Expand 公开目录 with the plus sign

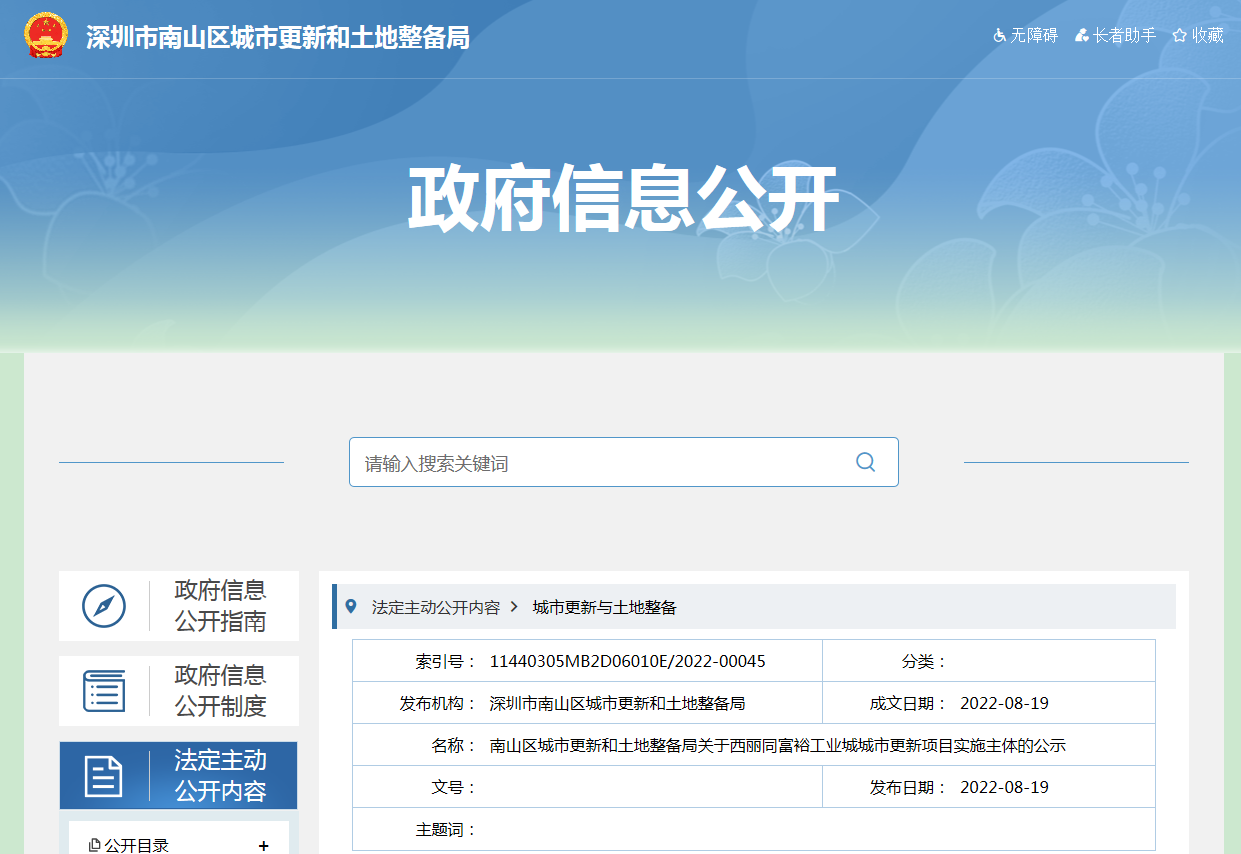pyautogui.click(x=263, y=846)
